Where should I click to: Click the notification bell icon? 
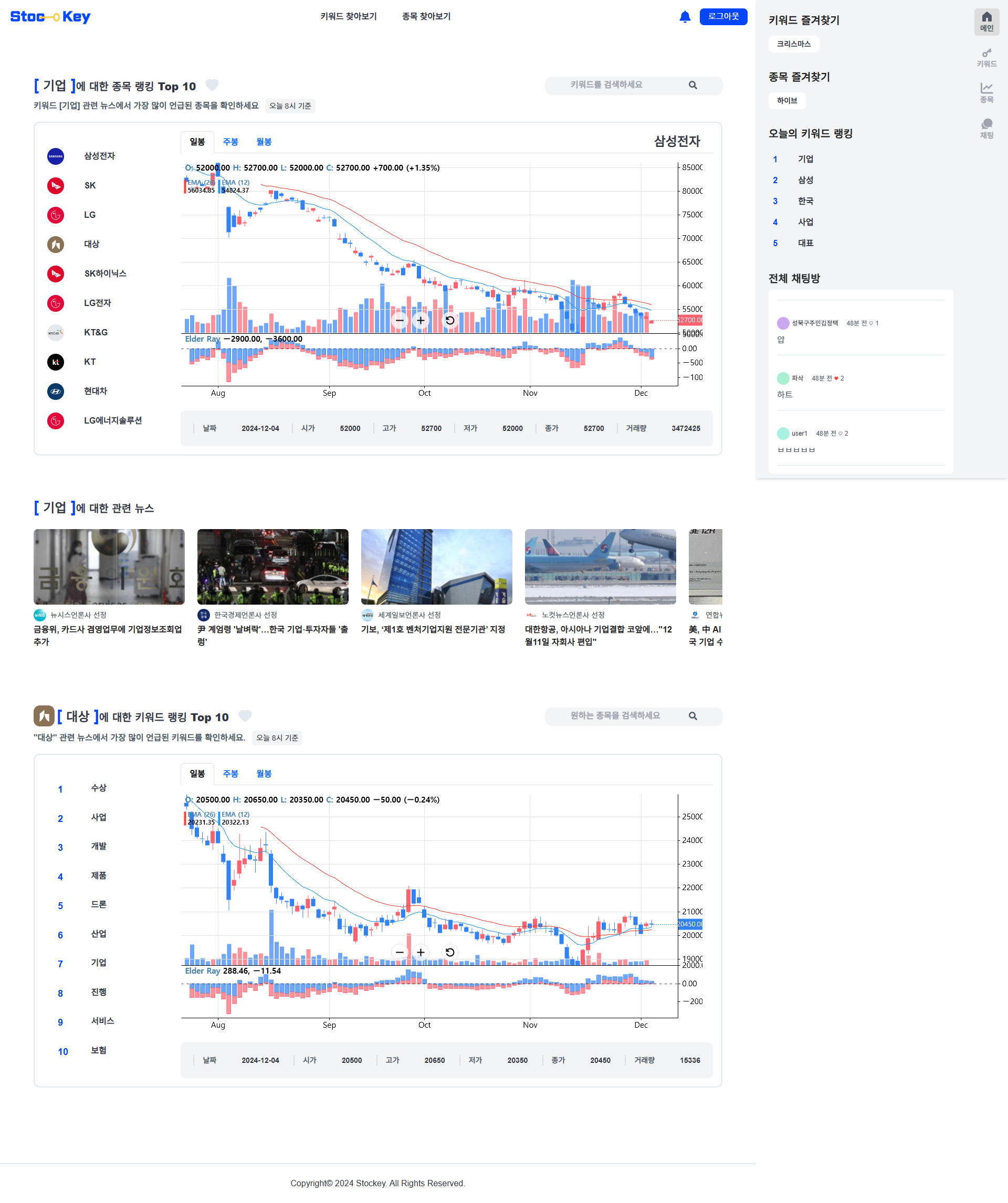(x=685, y=17)
